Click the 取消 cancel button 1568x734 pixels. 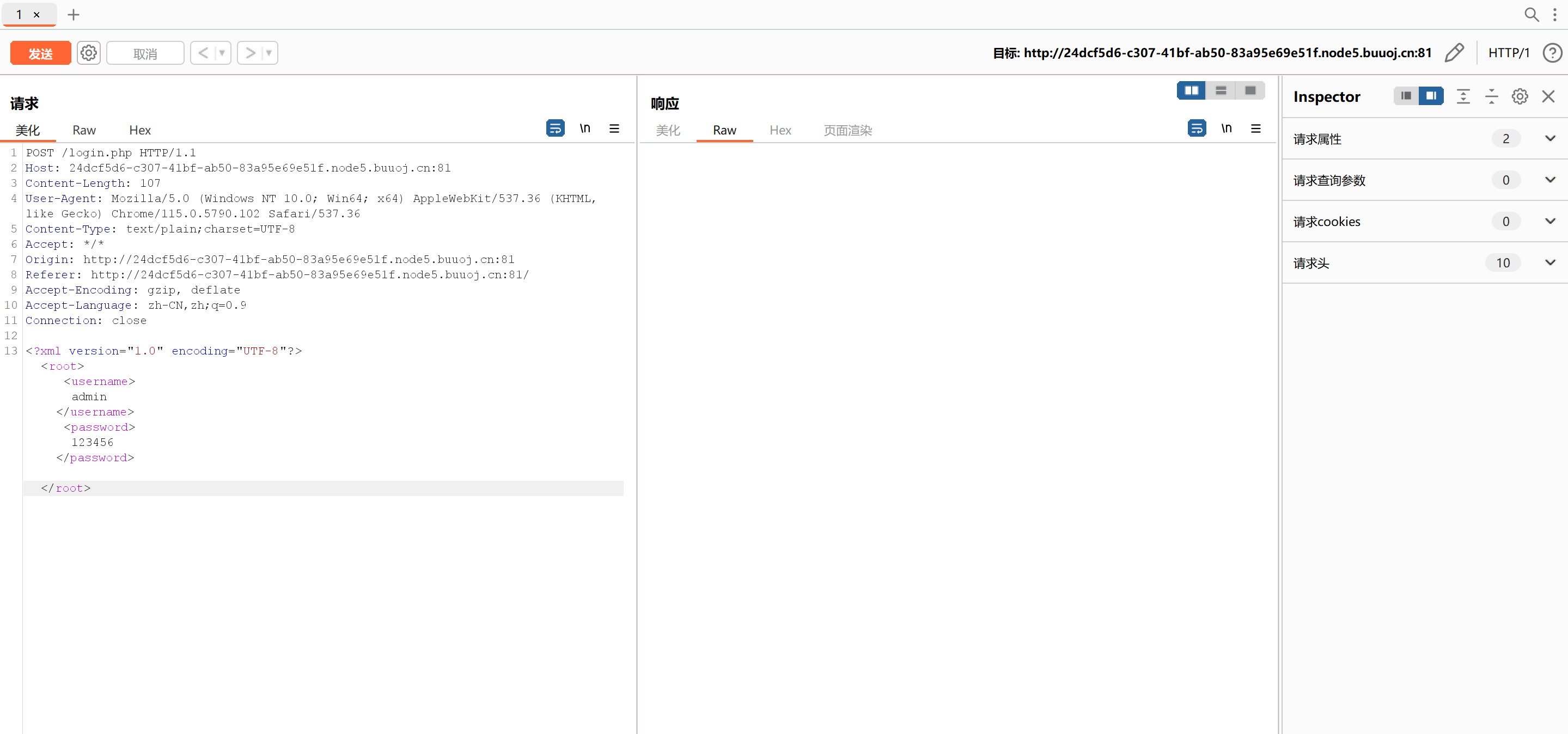(145, 53)
